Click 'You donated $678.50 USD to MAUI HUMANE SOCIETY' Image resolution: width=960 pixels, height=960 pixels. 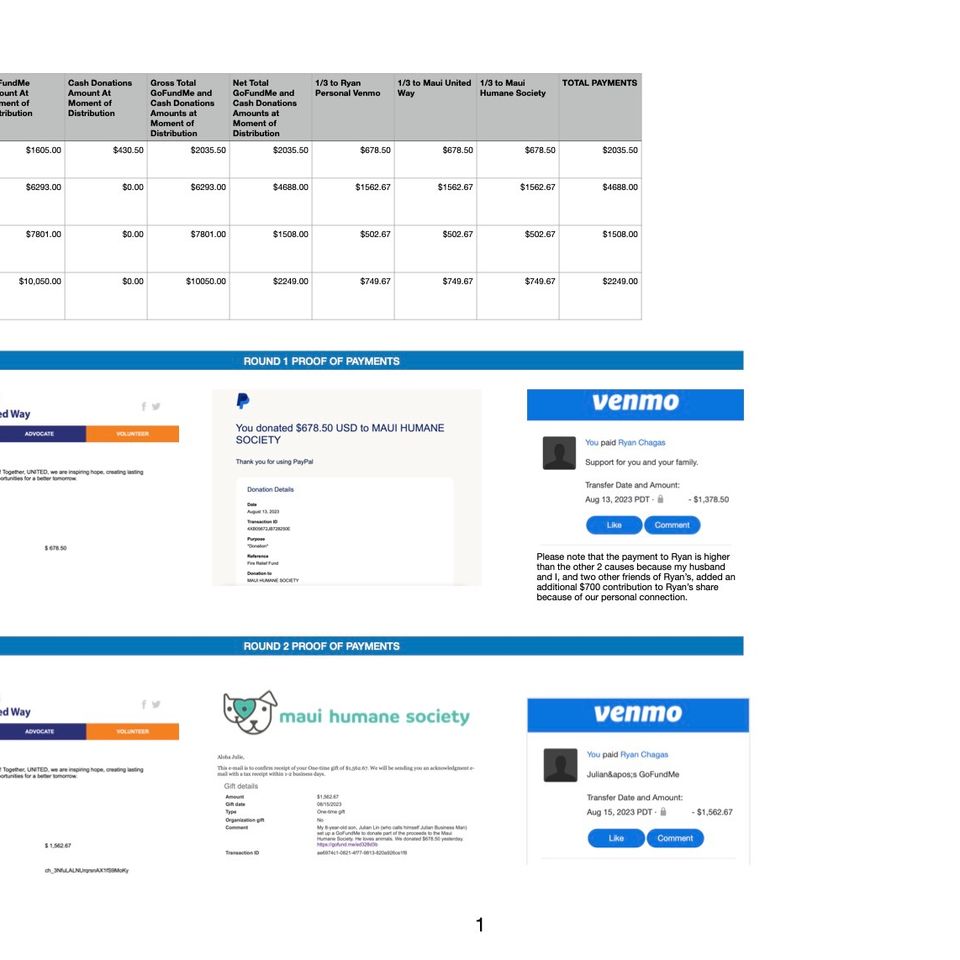click(340, 433)
